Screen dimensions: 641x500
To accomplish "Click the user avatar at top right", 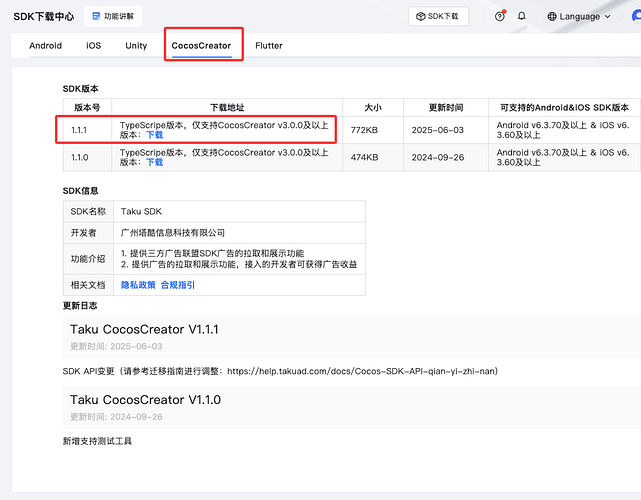I will click(637, 16).
